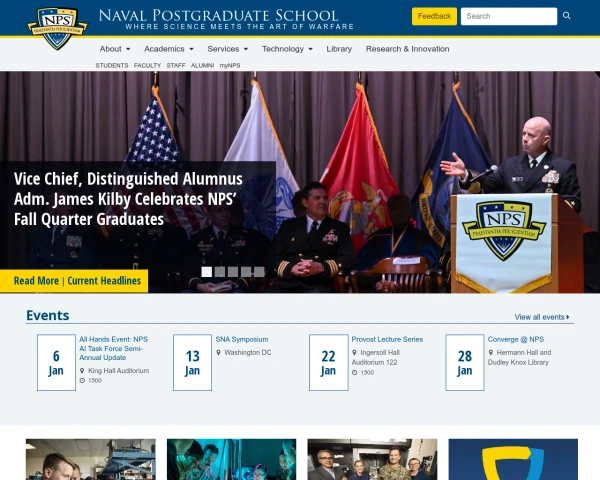Open the teal-lit laboratory thumbnail

tap(232, 459)
